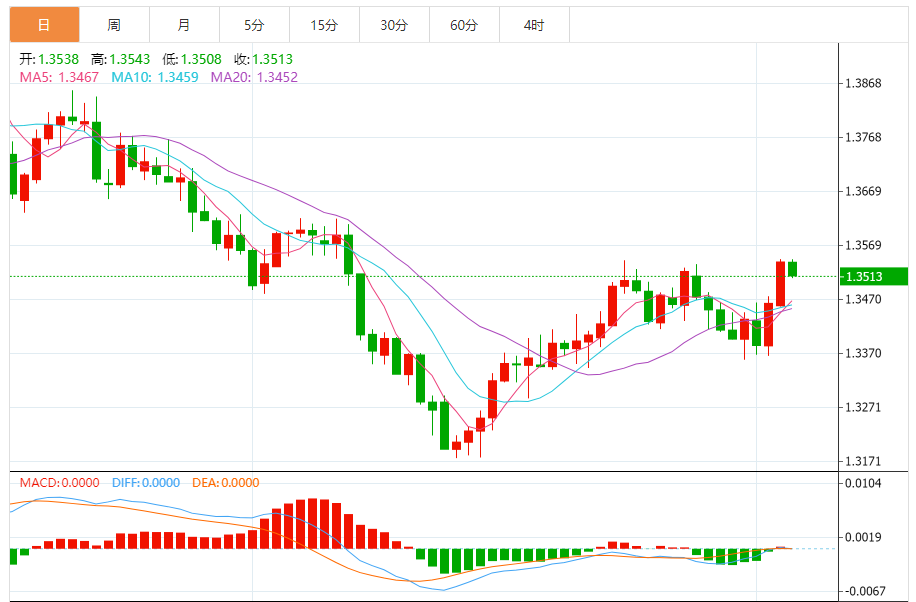916x602 pixels.
Task: Click the 1.3271 price axis label
Action: click(863, 407)
